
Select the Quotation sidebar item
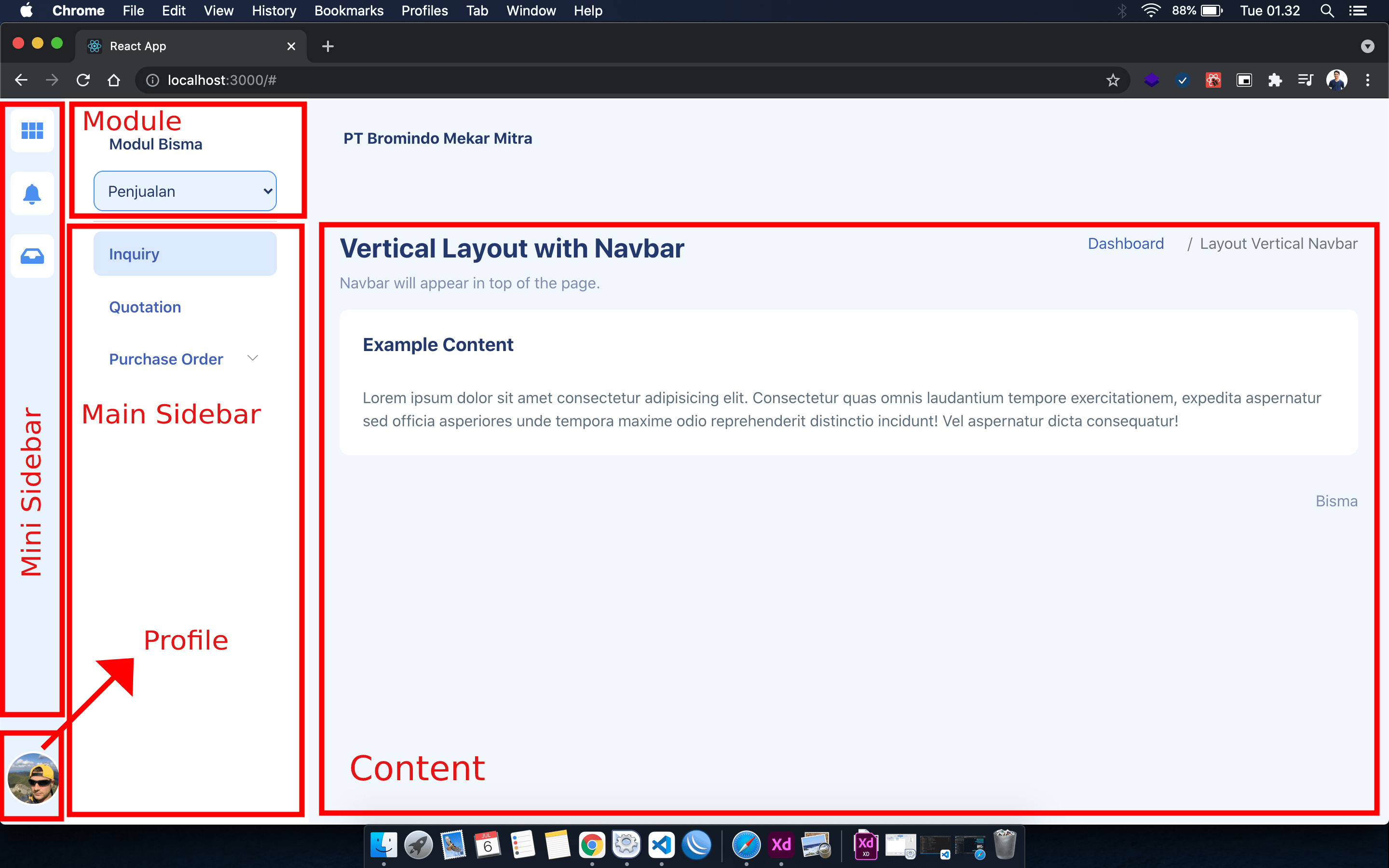click(145, 307)
